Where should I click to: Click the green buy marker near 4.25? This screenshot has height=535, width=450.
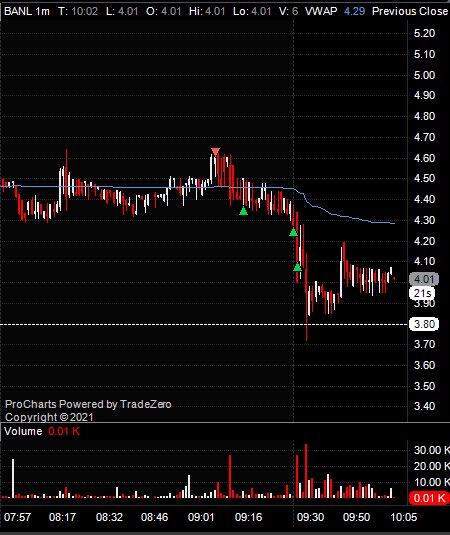[x=293, y=232]
